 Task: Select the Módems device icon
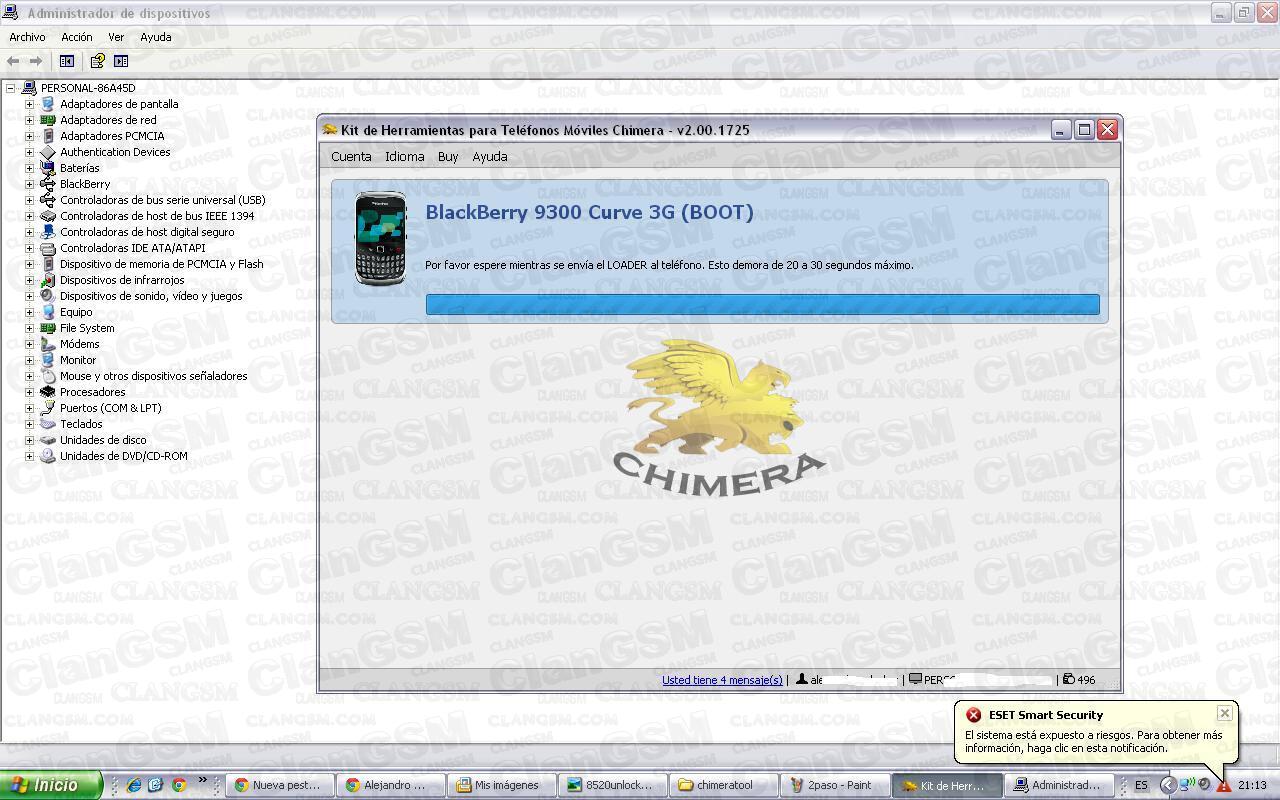[x=47, y=344]
